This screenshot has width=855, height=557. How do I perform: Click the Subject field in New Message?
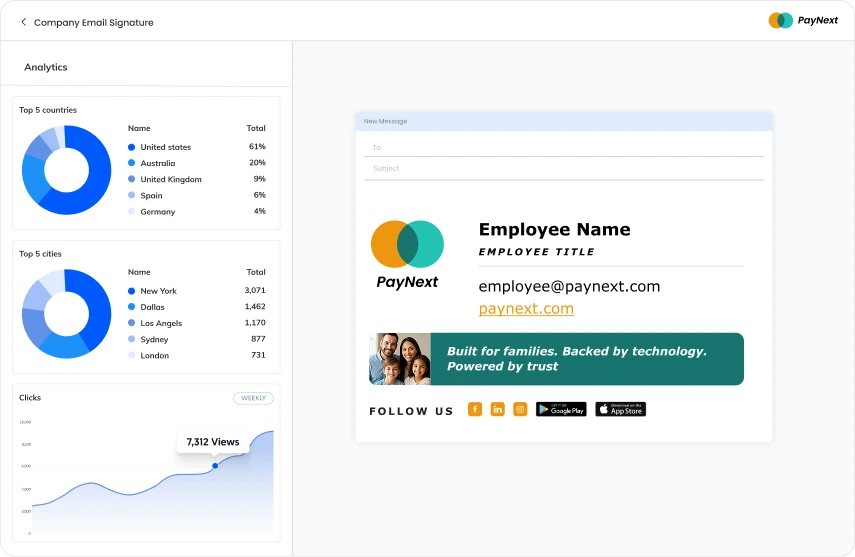tap(564, 168)
